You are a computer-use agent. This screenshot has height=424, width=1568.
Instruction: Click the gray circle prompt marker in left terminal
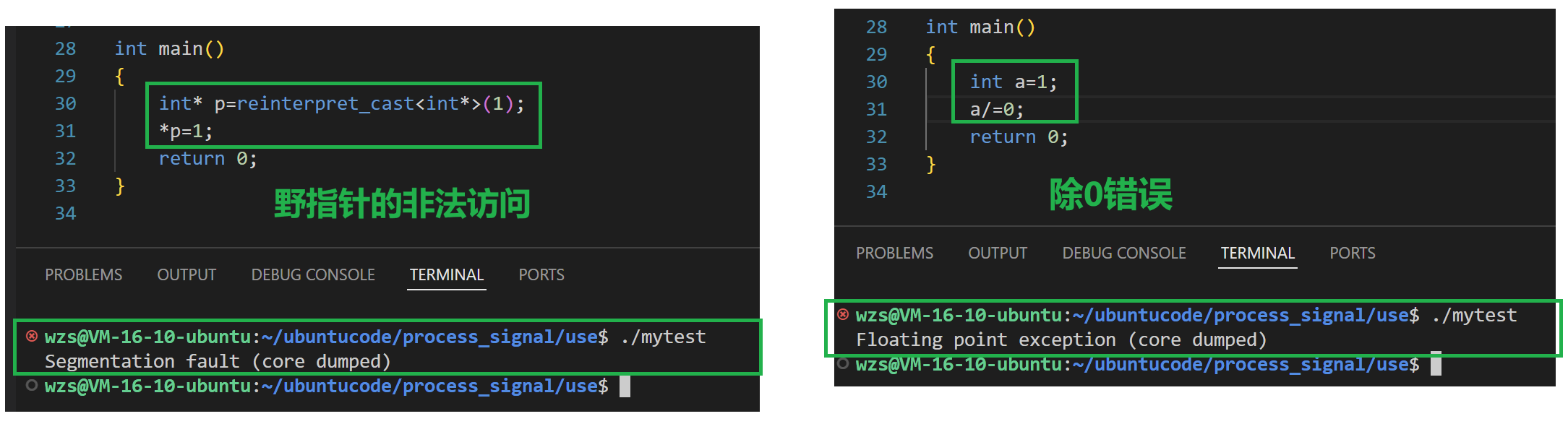(32, 385)
